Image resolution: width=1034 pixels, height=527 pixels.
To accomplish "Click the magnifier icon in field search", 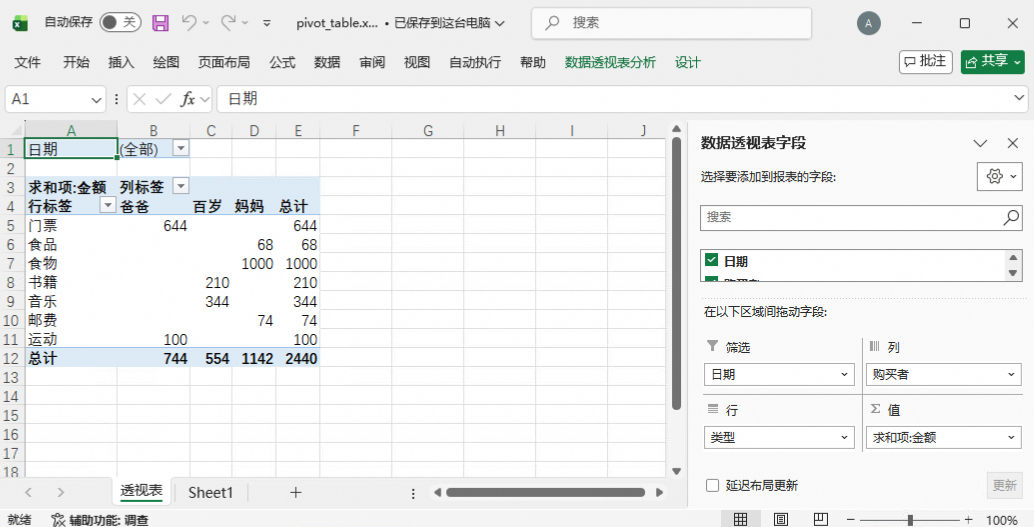I will point(1011,217).
